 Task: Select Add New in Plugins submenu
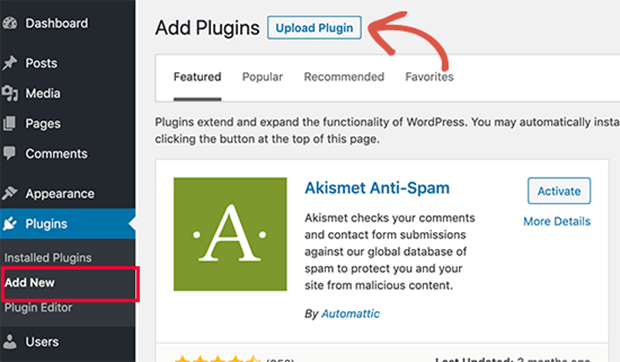[30, 283]
